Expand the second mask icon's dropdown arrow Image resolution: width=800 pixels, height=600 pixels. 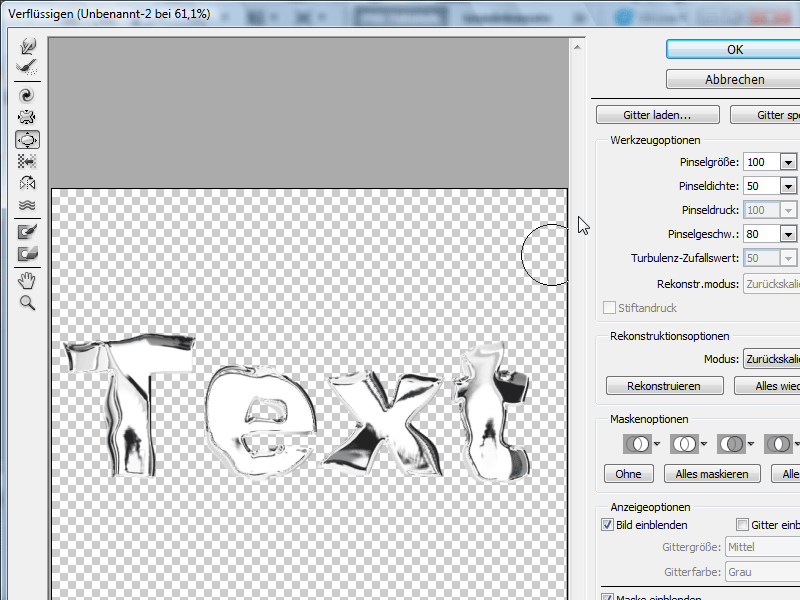(704, 444)
